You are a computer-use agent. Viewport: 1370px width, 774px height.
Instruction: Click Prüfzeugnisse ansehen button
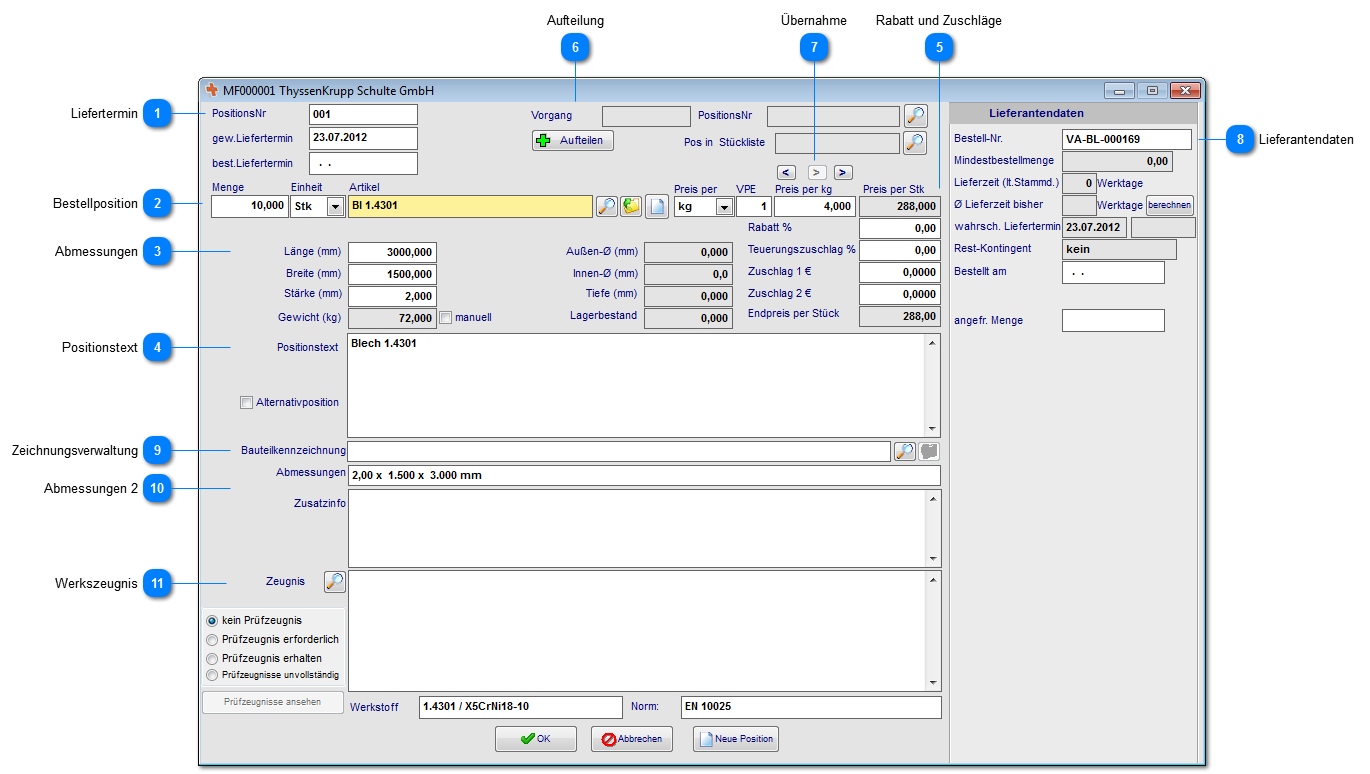pyautogui.click(x=273, y=702)
